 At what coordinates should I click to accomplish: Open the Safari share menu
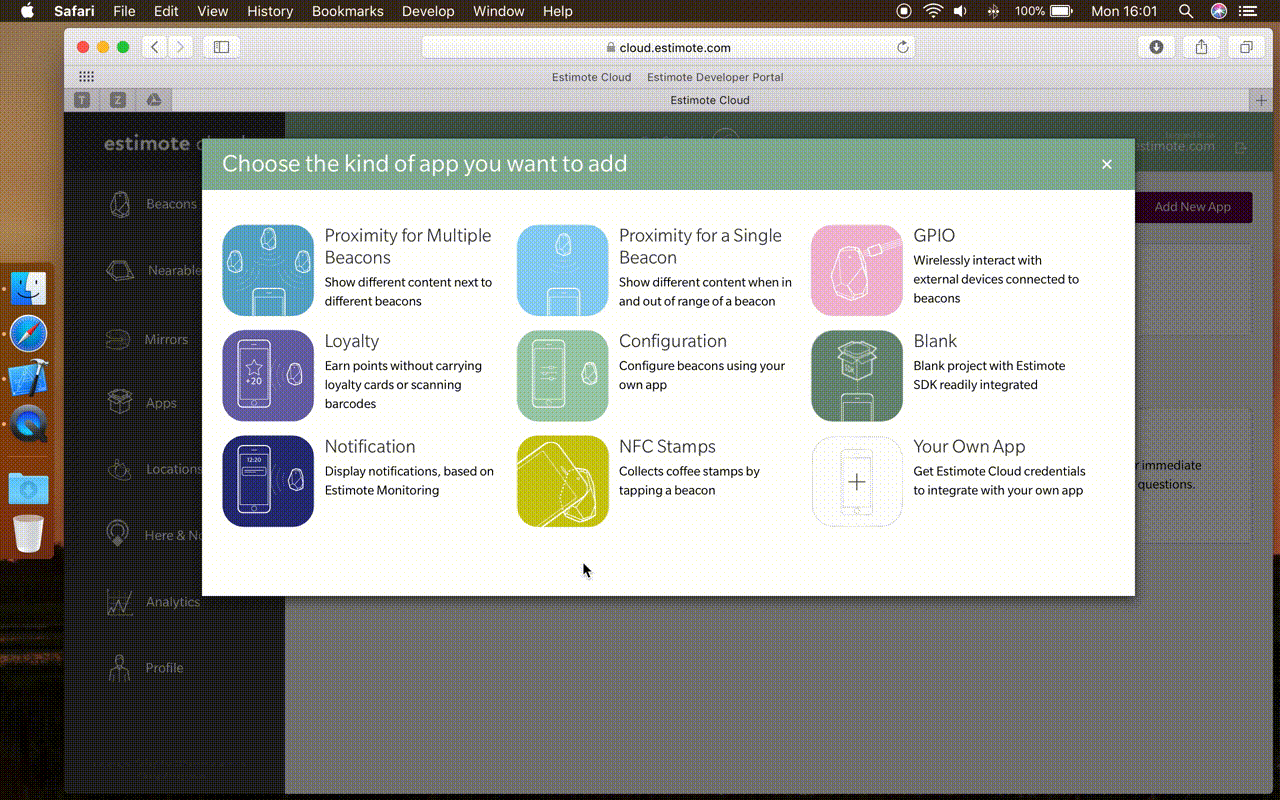coord(1202,47)
